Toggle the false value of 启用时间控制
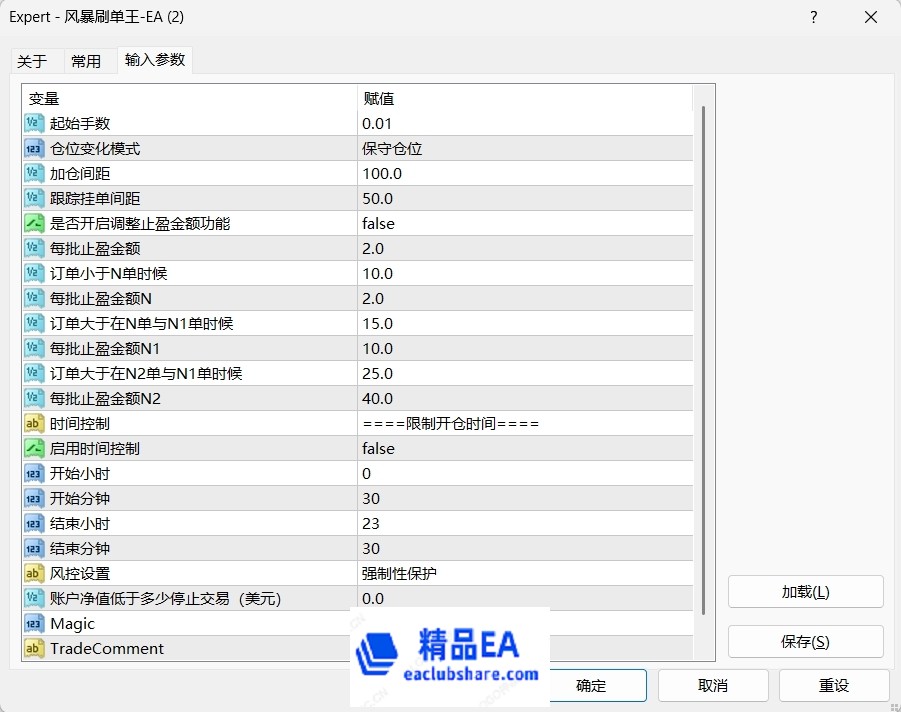The image size is (901, 712). point(379,449)
